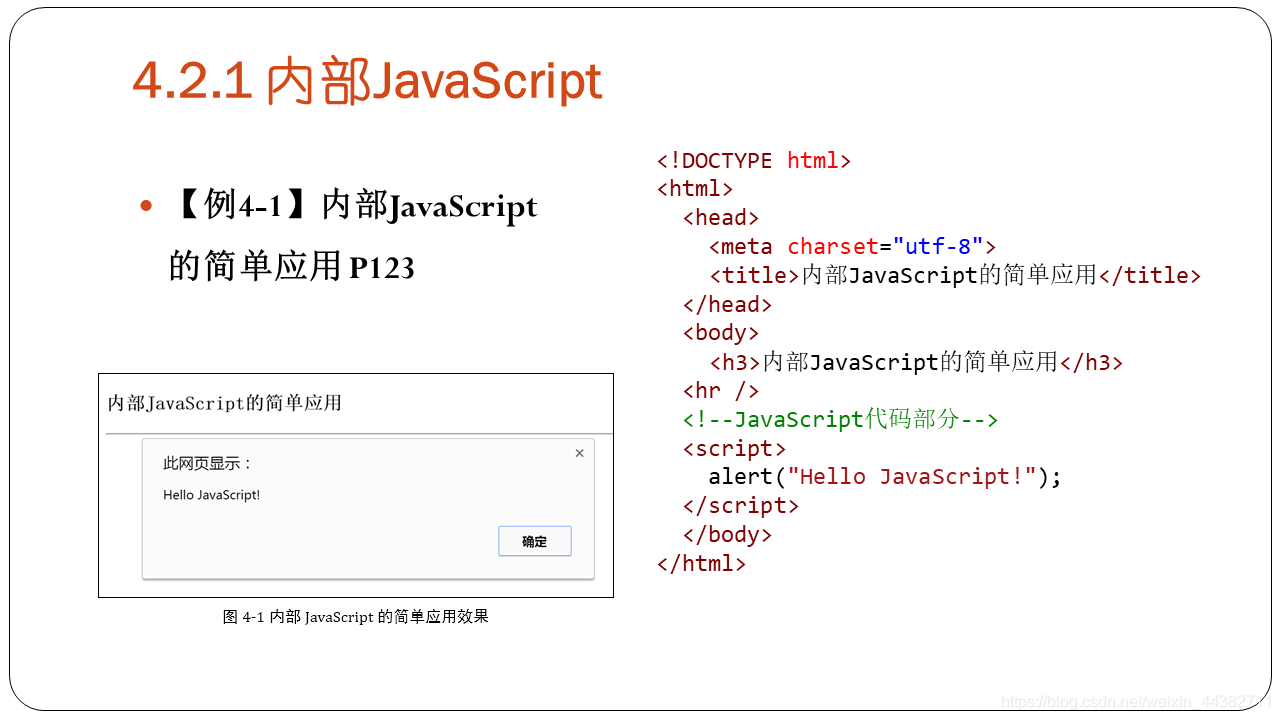Click the text 的简单应用 P123
This screenshot has width=1280, height=720.
pos(291,266)
